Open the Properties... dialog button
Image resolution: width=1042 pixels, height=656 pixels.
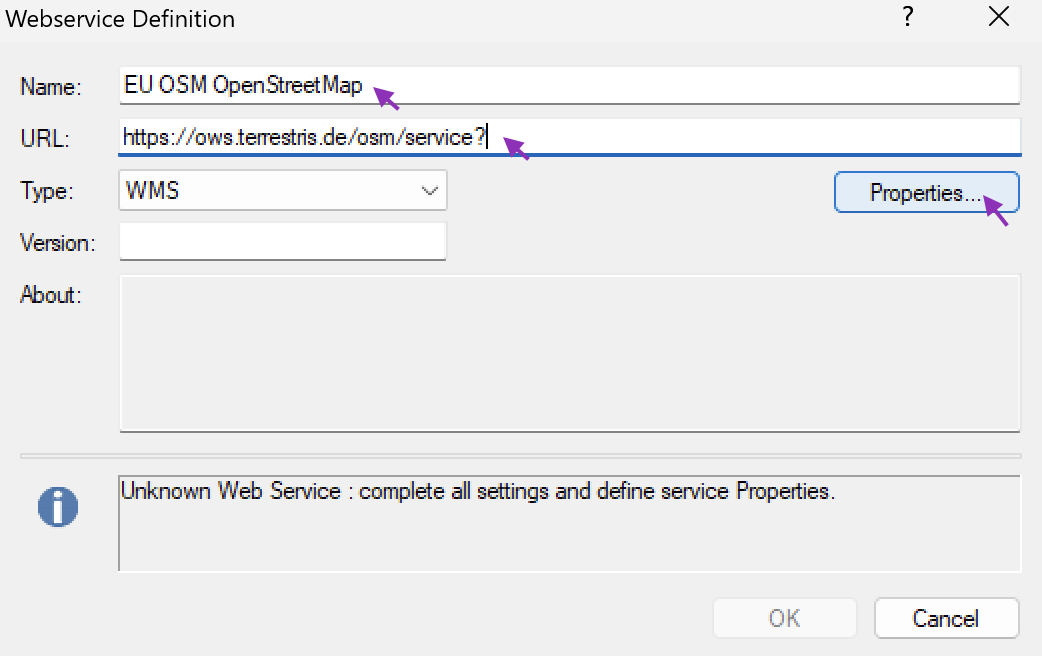click(x=926, y=192)
